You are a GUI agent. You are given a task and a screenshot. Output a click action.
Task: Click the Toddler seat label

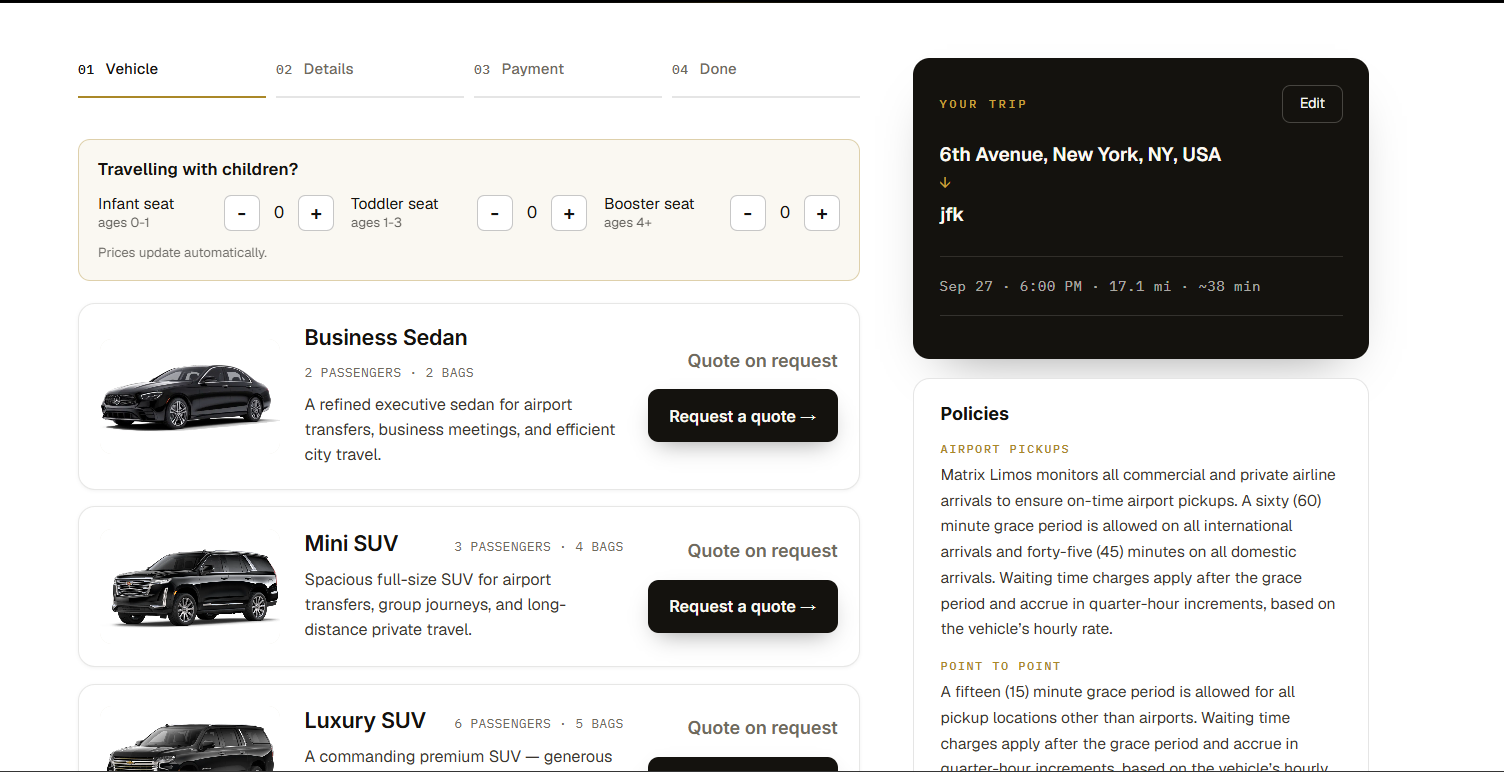[395, 204]
